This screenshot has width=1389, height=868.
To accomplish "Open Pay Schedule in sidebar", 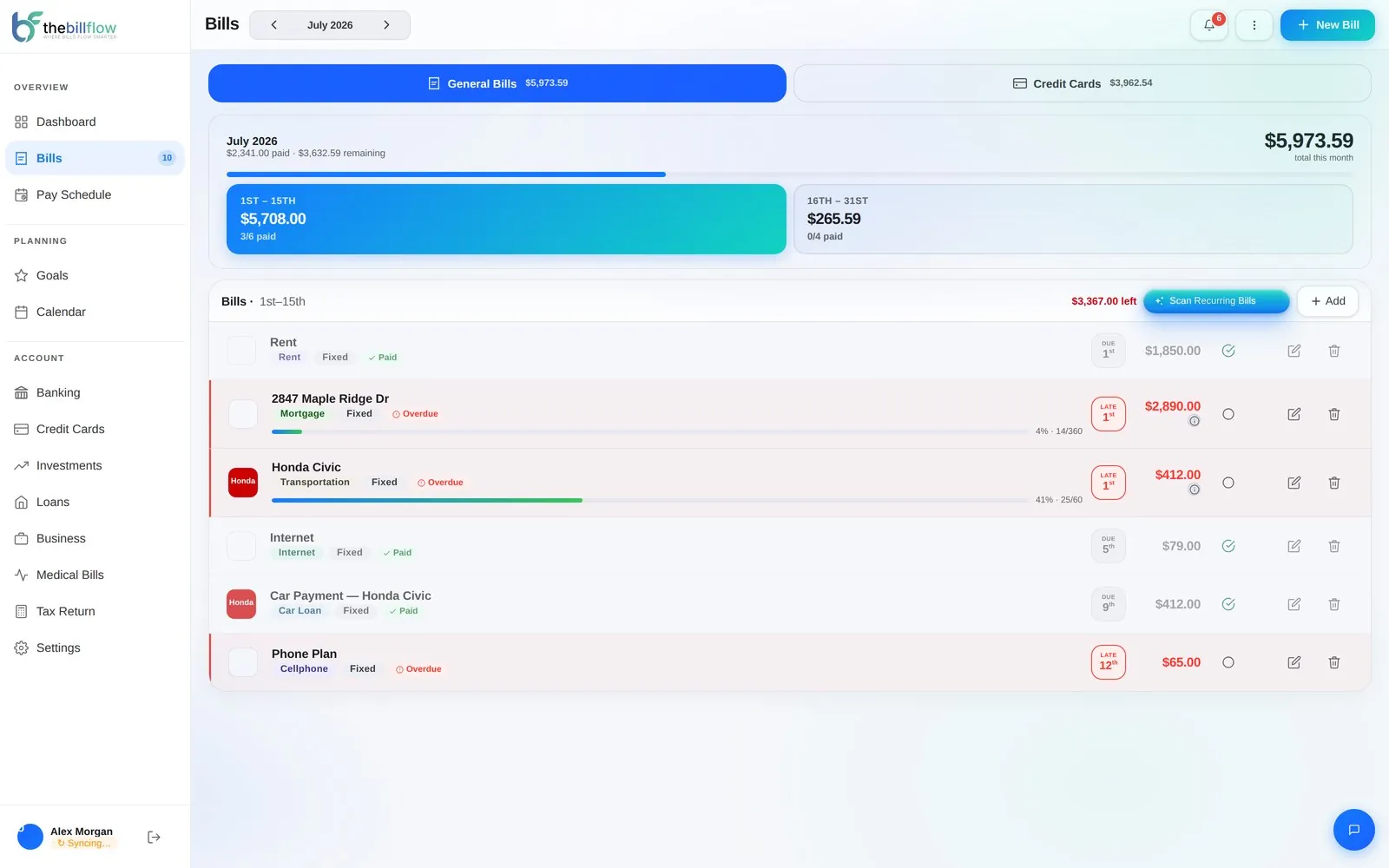I will 95,194.
